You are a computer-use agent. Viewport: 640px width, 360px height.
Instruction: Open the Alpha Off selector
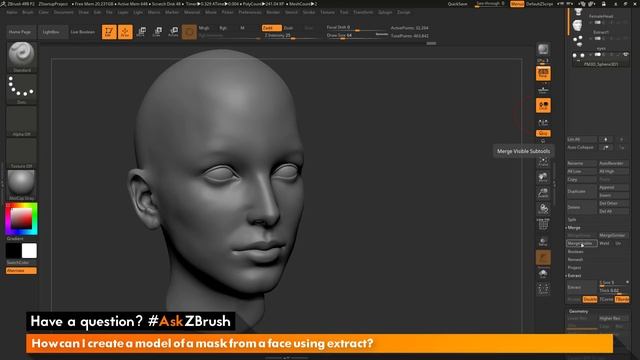click(x=22, y=121)
